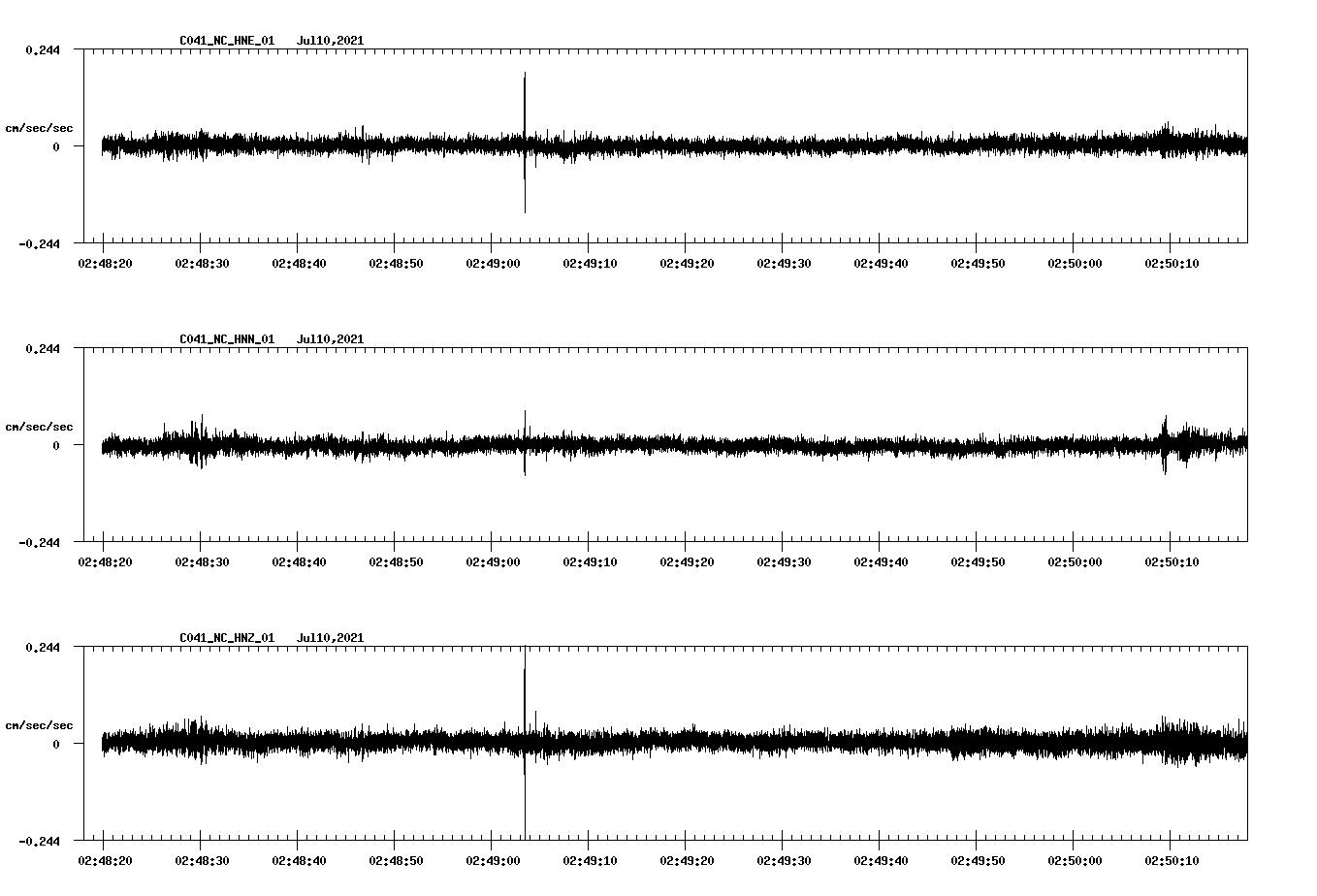The width and height of the screenshot is (1317, 896).
Task: Click the -0.244 lower limit on HNN axis
Action: (39, 542)
